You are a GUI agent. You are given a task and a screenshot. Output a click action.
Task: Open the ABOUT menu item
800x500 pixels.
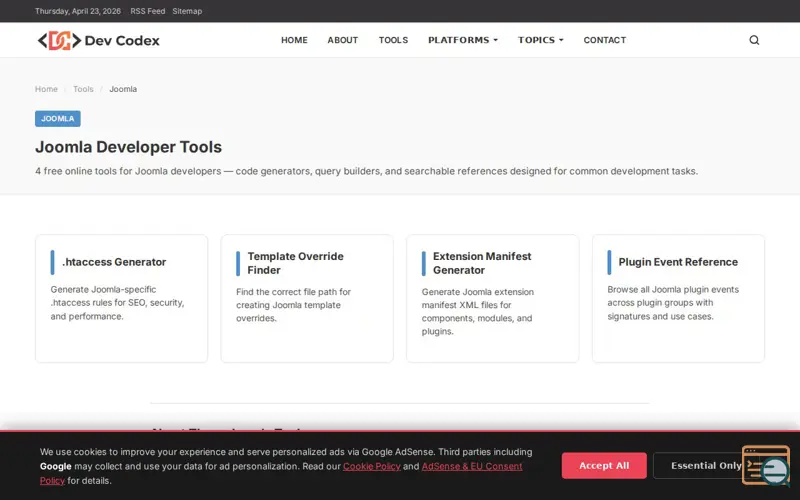(343, 40)
